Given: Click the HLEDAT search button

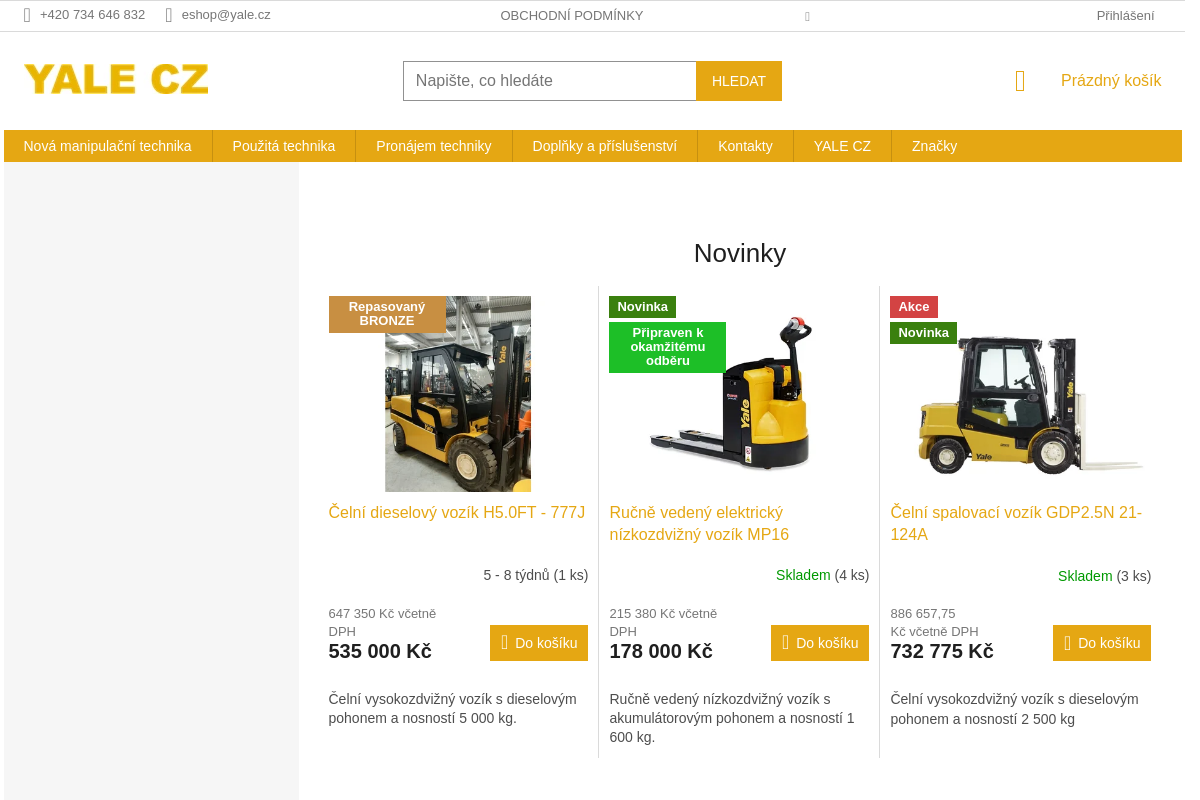Looking at the screenshot, I should 739,81.
